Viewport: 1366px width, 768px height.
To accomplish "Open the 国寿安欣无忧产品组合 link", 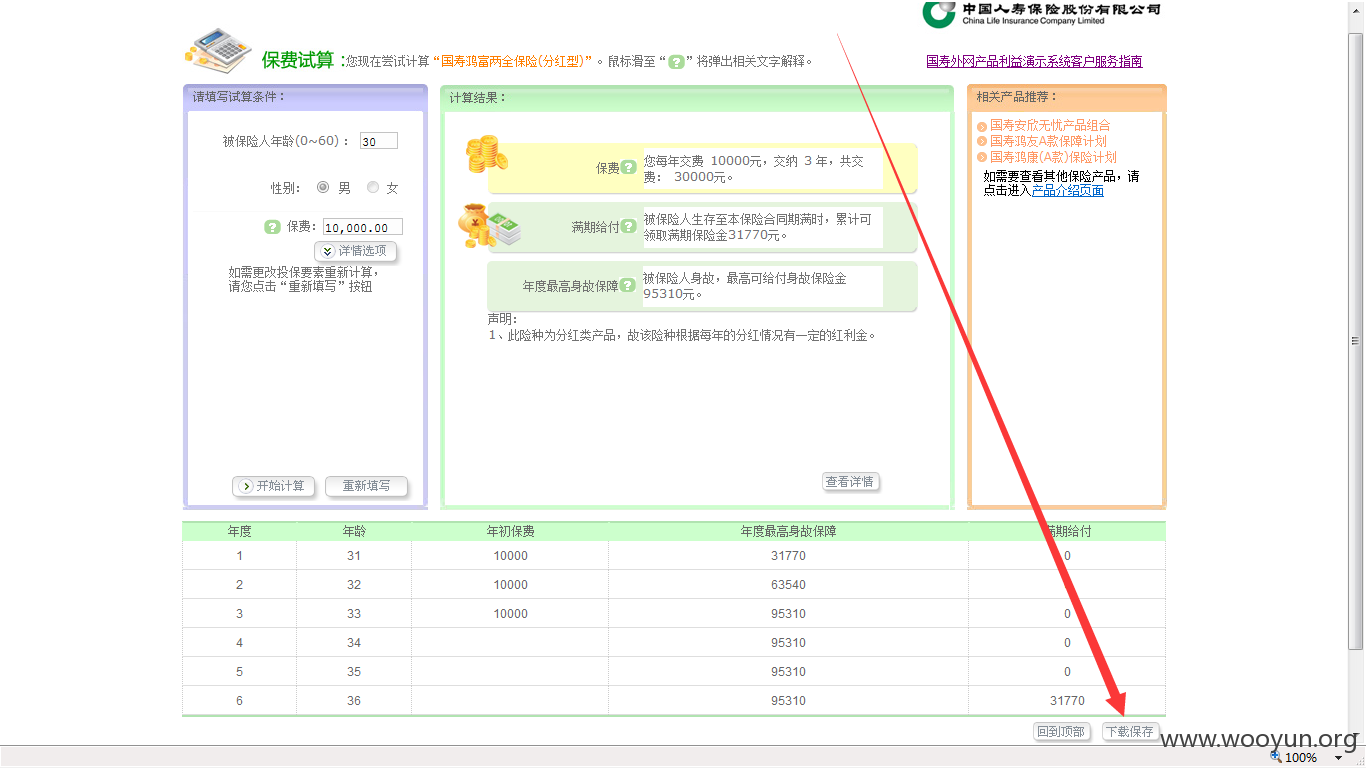I will click(1050, 126).
